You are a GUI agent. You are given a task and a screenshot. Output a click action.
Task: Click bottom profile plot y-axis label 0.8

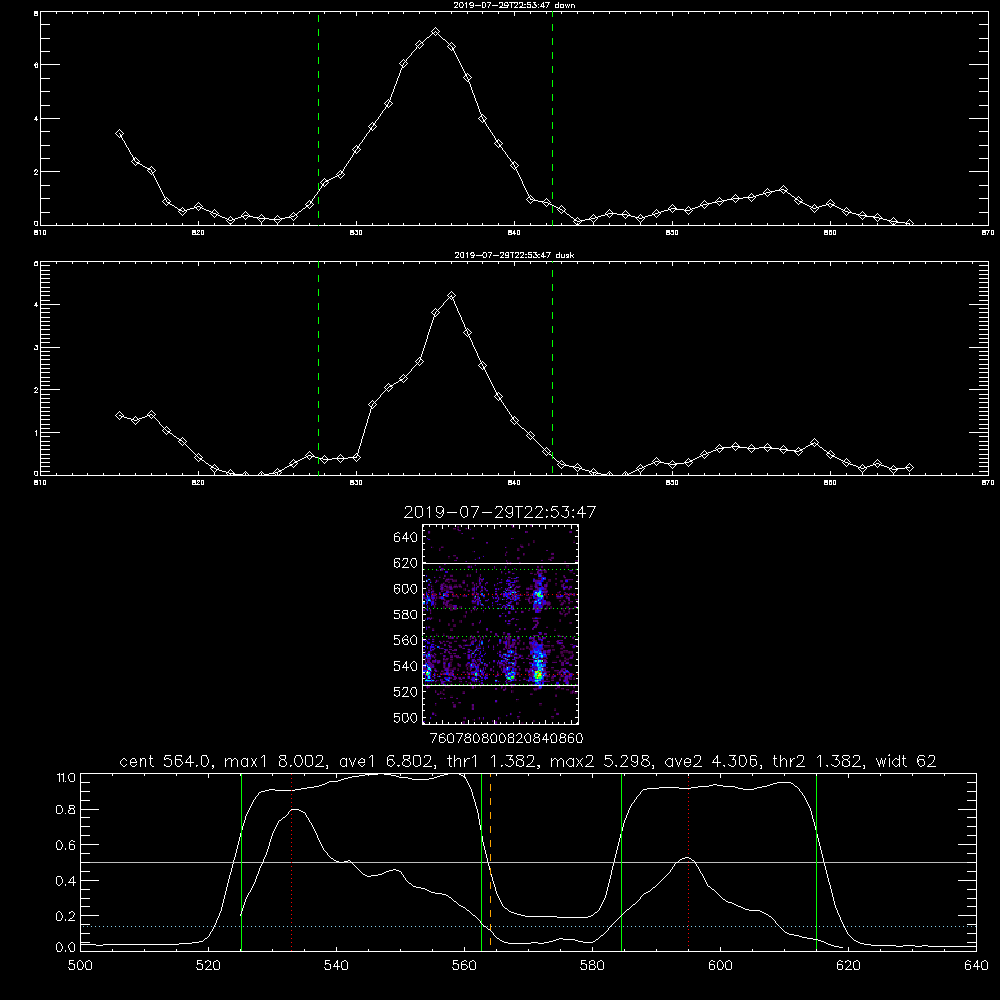[x=66, y=809]
